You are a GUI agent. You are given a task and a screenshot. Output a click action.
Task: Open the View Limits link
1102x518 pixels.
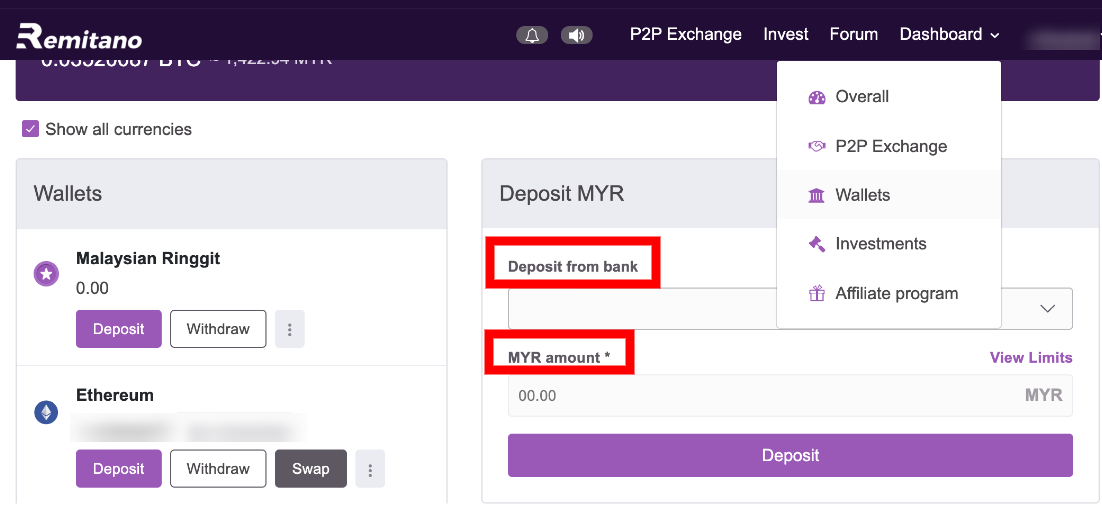(x=1031, y=358)
